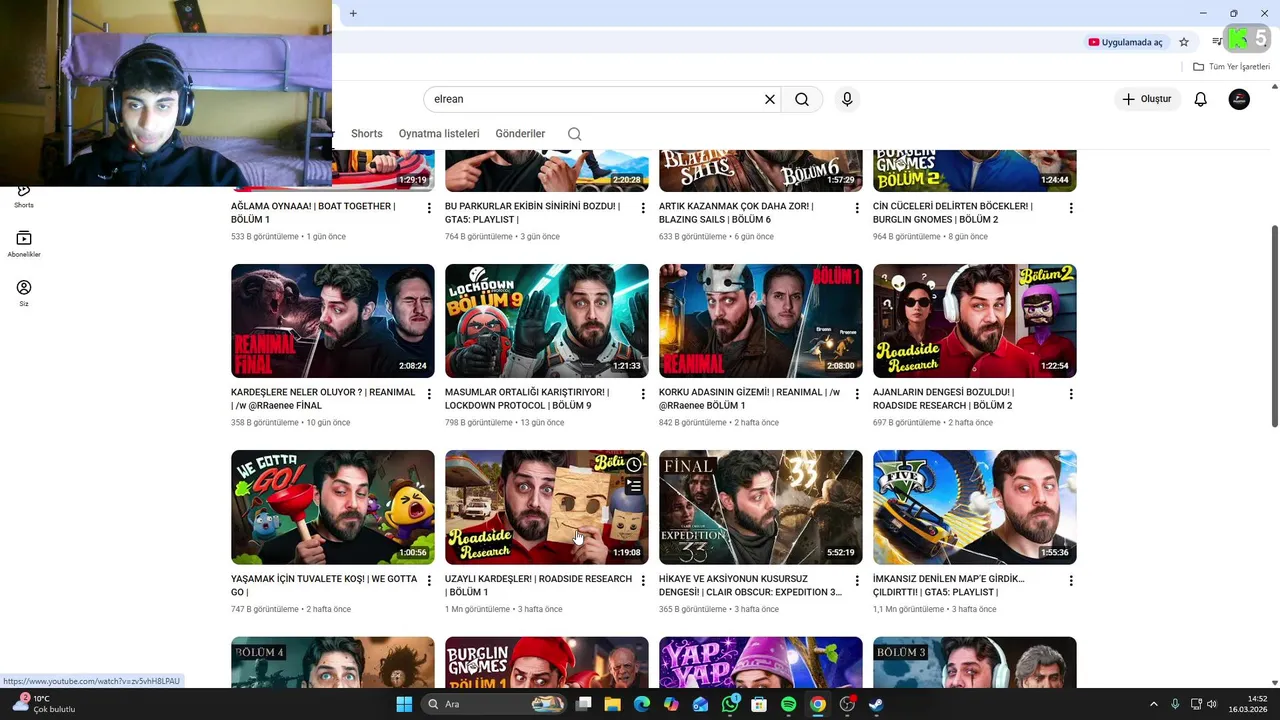Show hidden system tray icons
Screen dimensions: 1280x720
click(1154, 704)
